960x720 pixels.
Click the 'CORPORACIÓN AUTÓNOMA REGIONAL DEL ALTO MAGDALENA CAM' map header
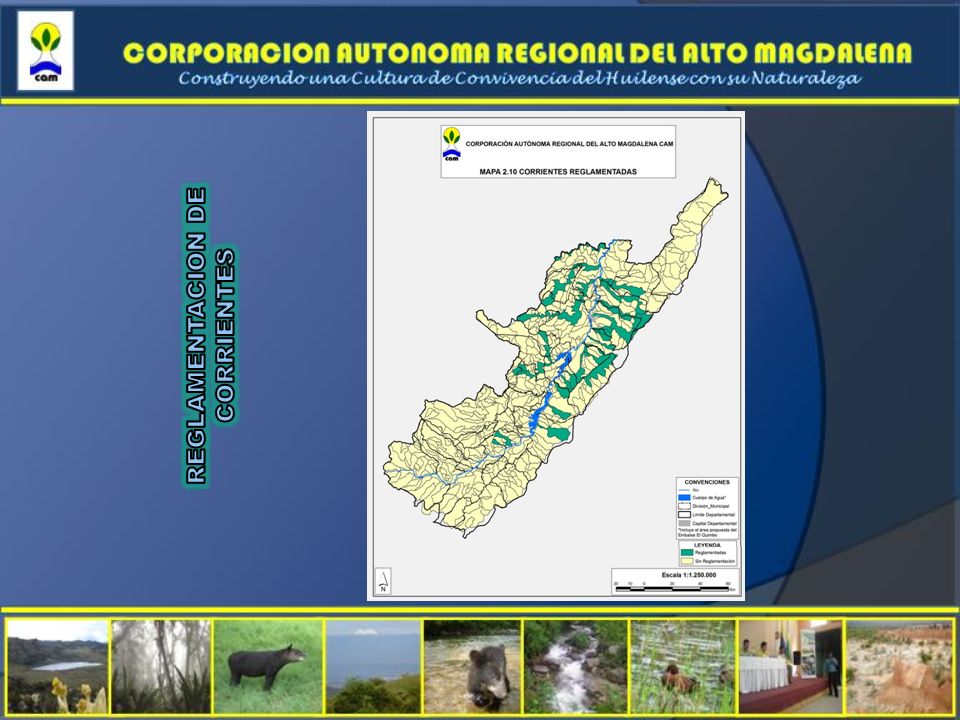tap(569, 144)
